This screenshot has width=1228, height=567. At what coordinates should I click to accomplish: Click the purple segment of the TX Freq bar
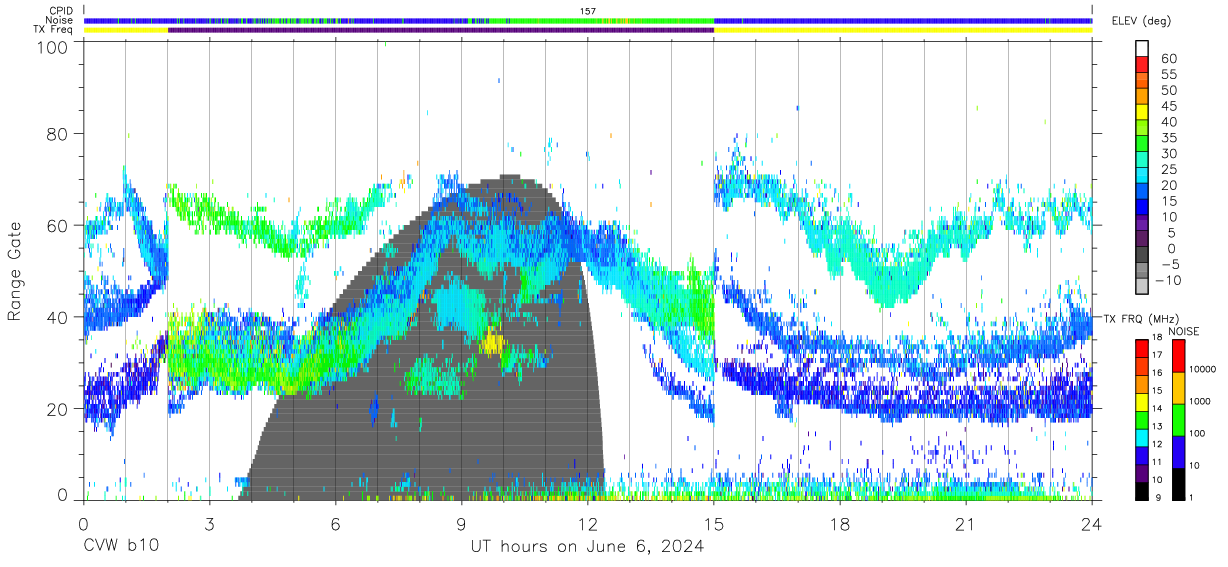(441, 30)
